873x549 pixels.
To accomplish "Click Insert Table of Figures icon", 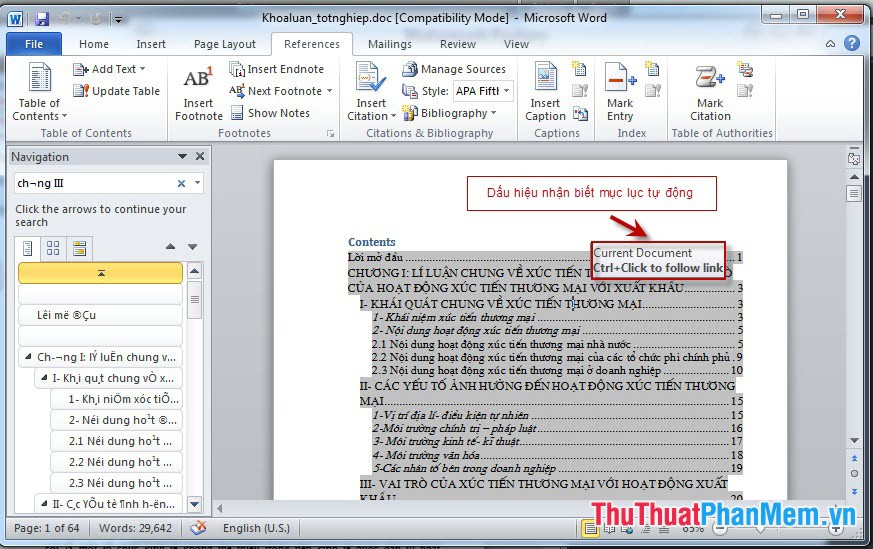I will click(x=580, y=68).
